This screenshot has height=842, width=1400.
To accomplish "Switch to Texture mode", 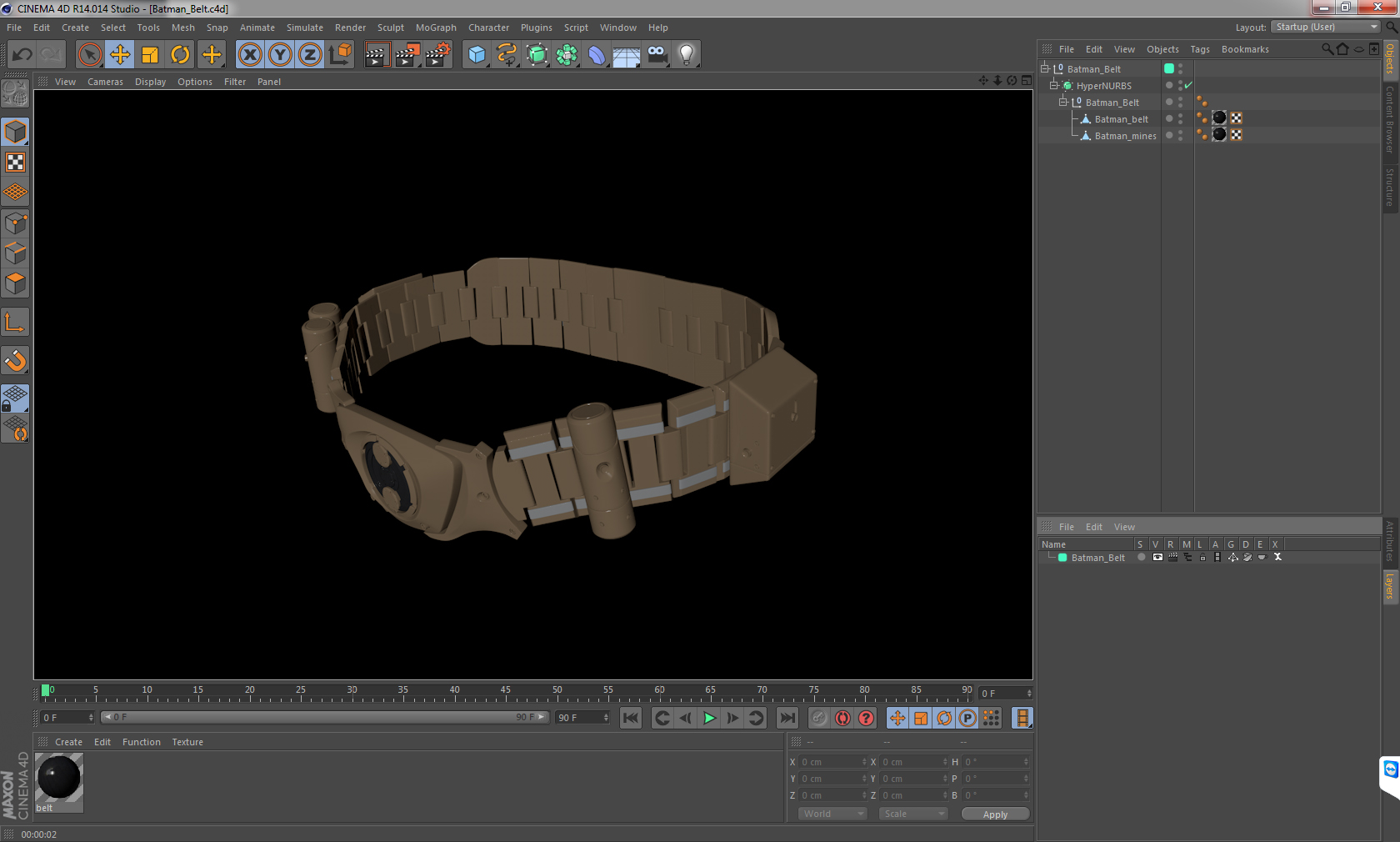I will point(16,163).
